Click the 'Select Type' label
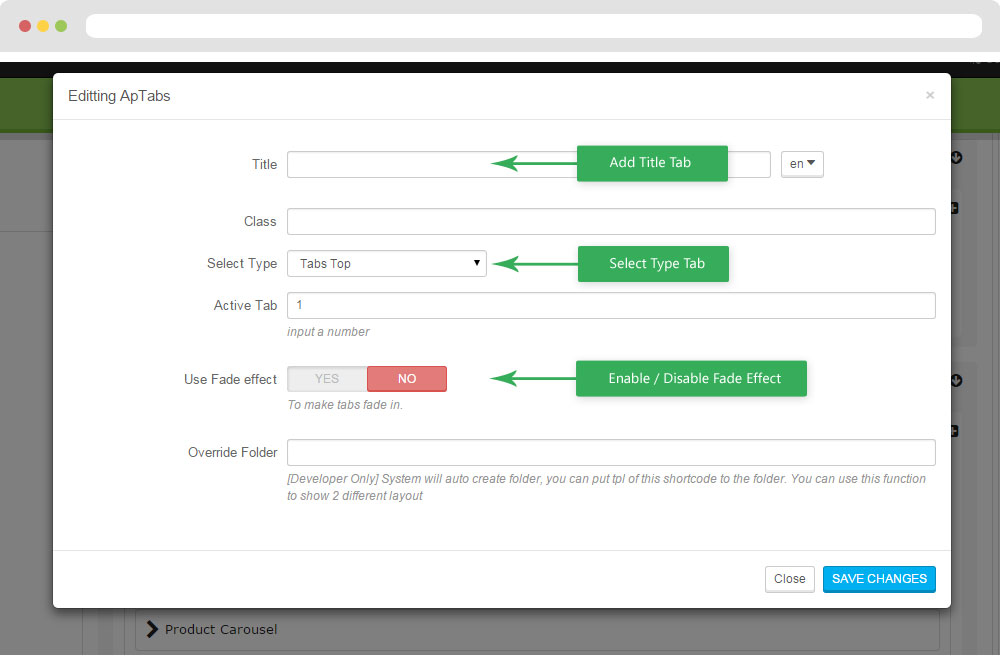This screenshot has width=1000, height=656. click(242, 263)
